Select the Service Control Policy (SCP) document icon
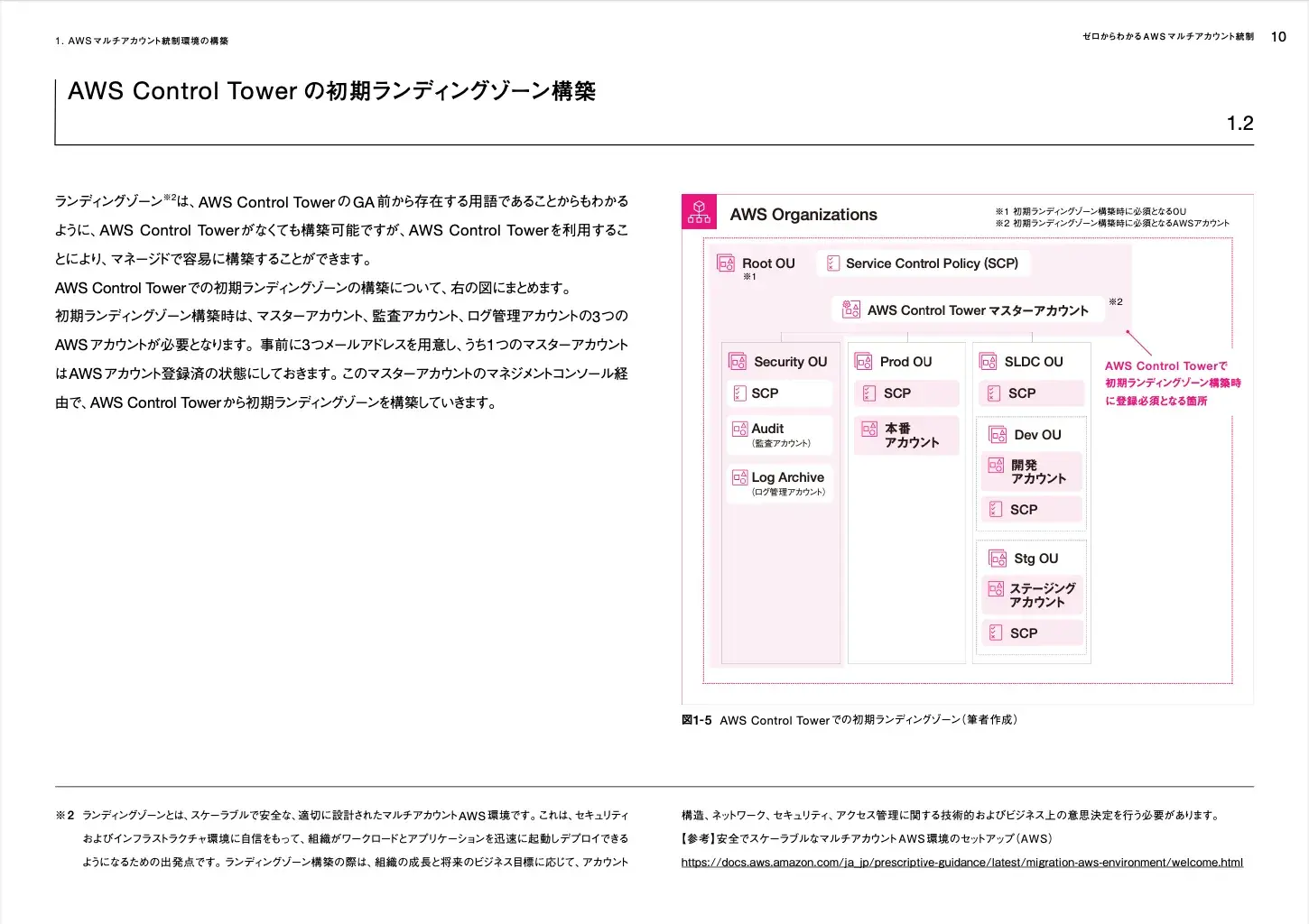1309x924 pixels. pos(833,263)
